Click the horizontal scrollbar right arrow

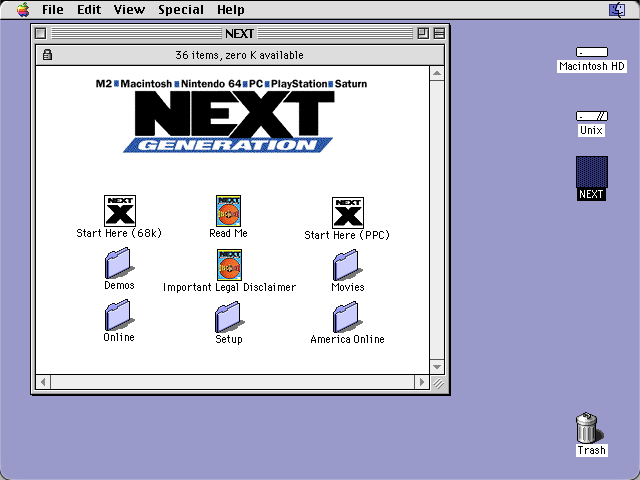tap(422, 382)
